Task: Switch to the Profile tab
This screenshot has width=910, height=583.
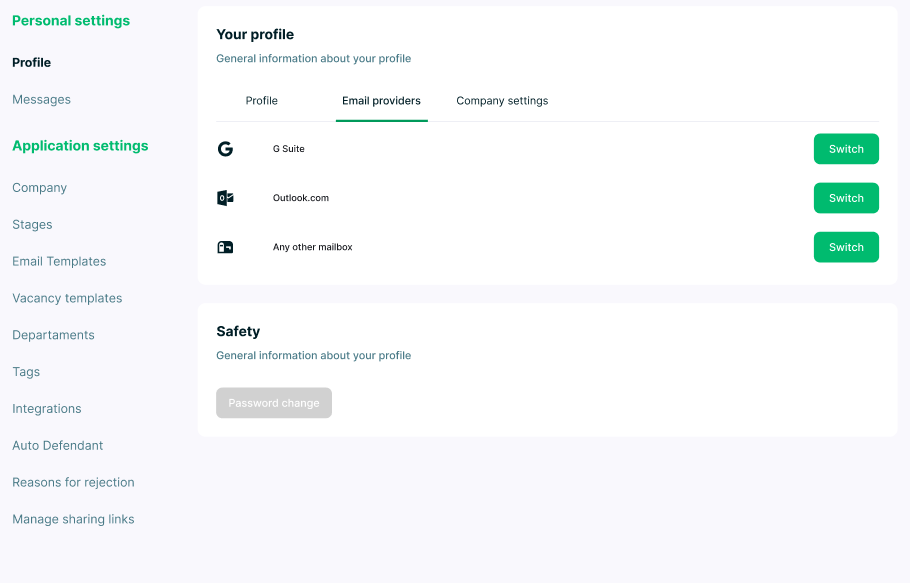Action: (x=262, y=101)
